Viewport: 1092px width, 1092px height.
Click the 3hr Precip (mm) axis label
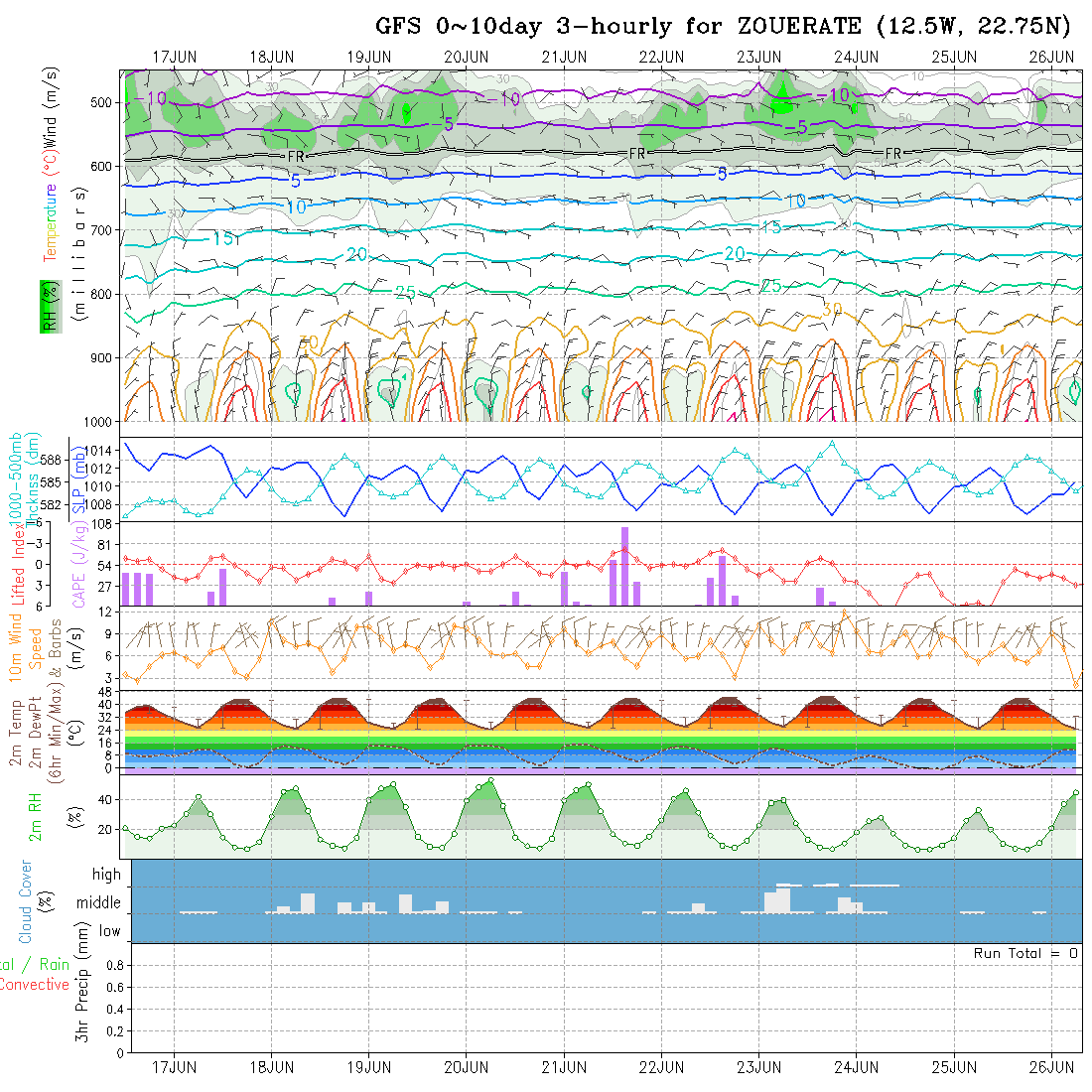tap(83, 998)
